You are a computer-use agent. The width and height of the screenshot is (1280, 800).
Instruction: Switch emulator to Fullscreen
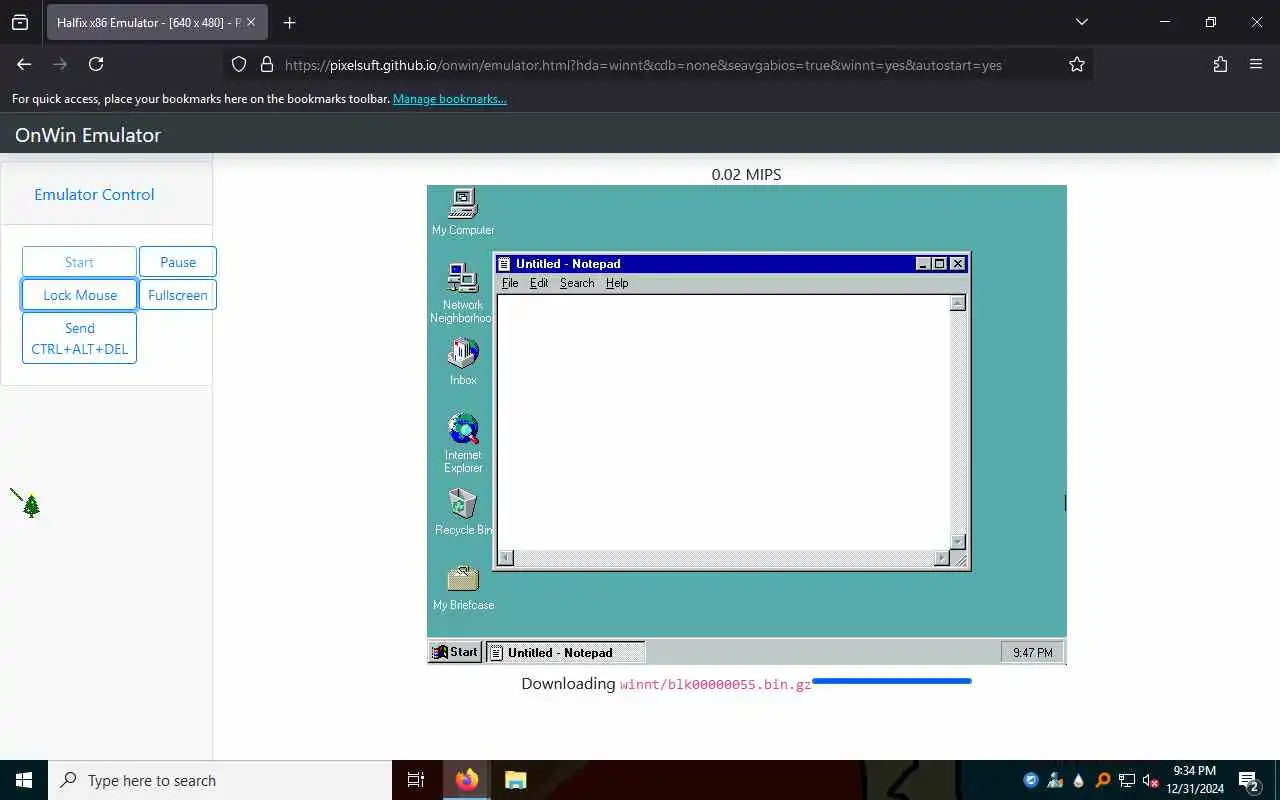pyautogui.click(x=178, y=295)
